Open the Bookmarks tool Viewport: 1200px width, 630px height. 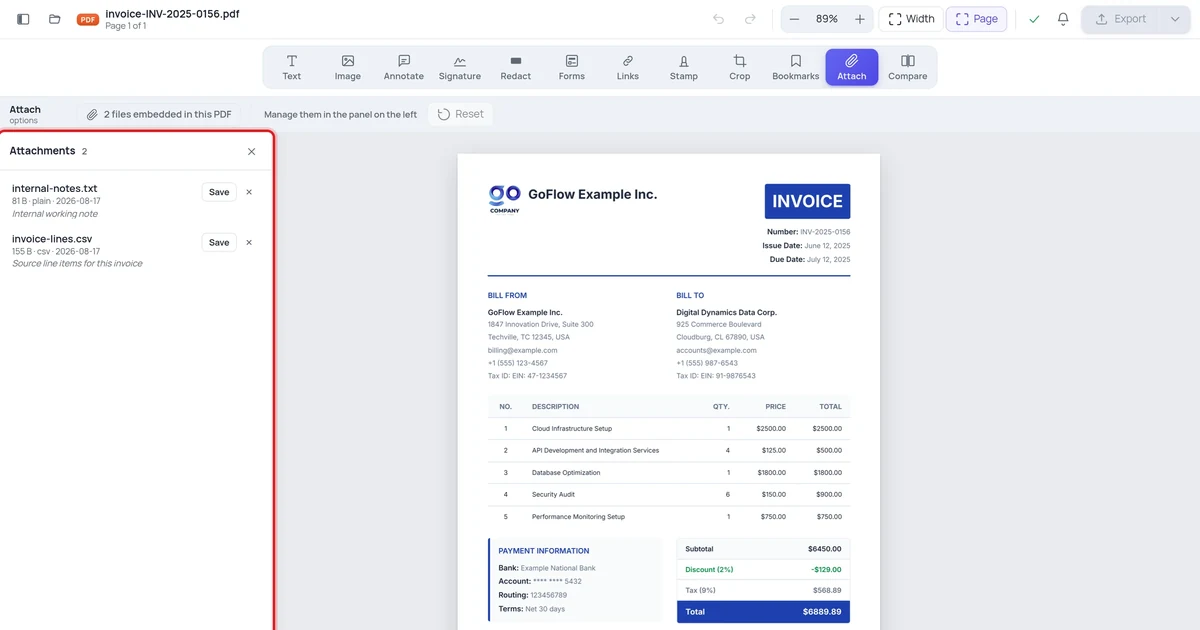click(x=796, y=67)
